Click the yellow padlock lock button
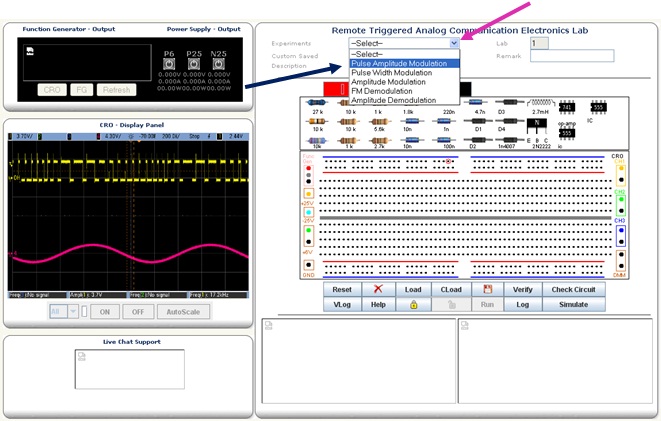 point(414,304)
